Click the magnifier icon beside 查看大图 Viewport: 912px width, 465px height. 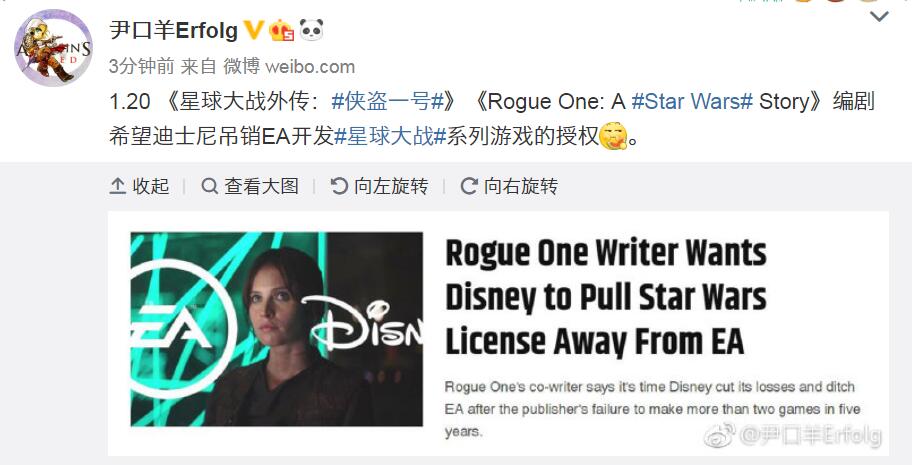click(x=209, y=186)
